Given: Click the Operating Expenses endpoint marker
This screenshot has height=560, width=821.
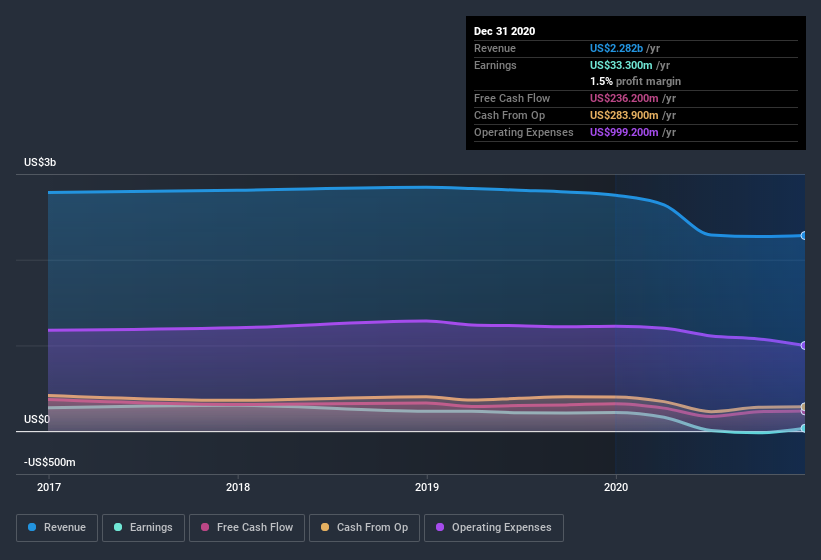Looking at the screenshot, I should click(803, 345).
